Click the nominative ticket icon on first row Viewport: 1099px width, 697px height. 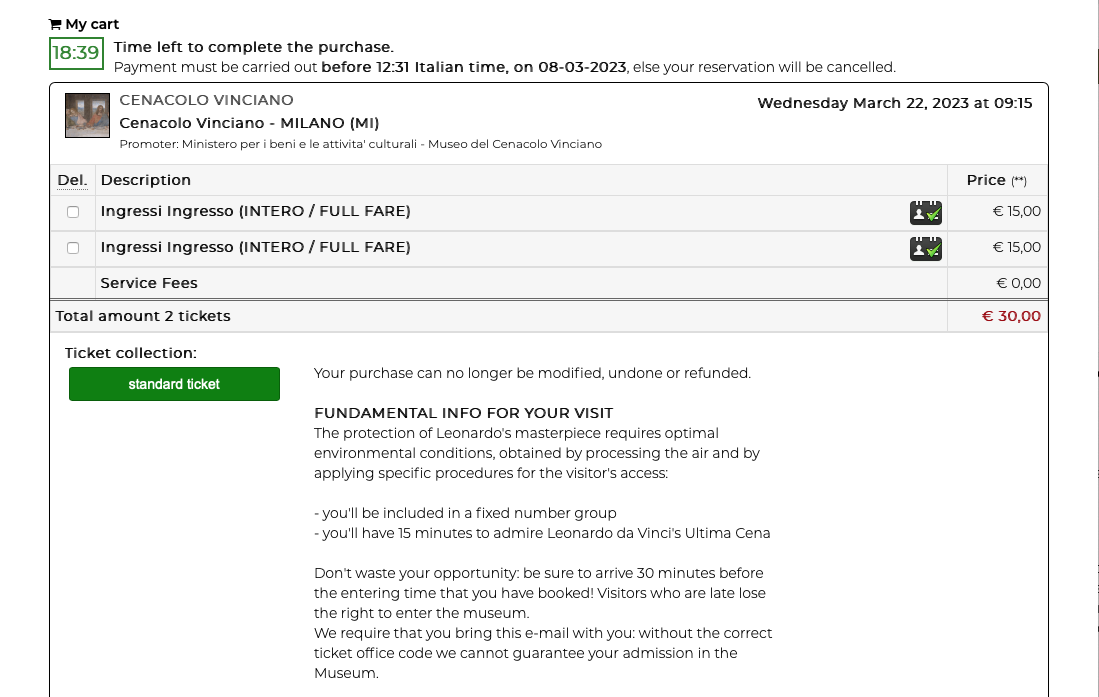(925, 212)
